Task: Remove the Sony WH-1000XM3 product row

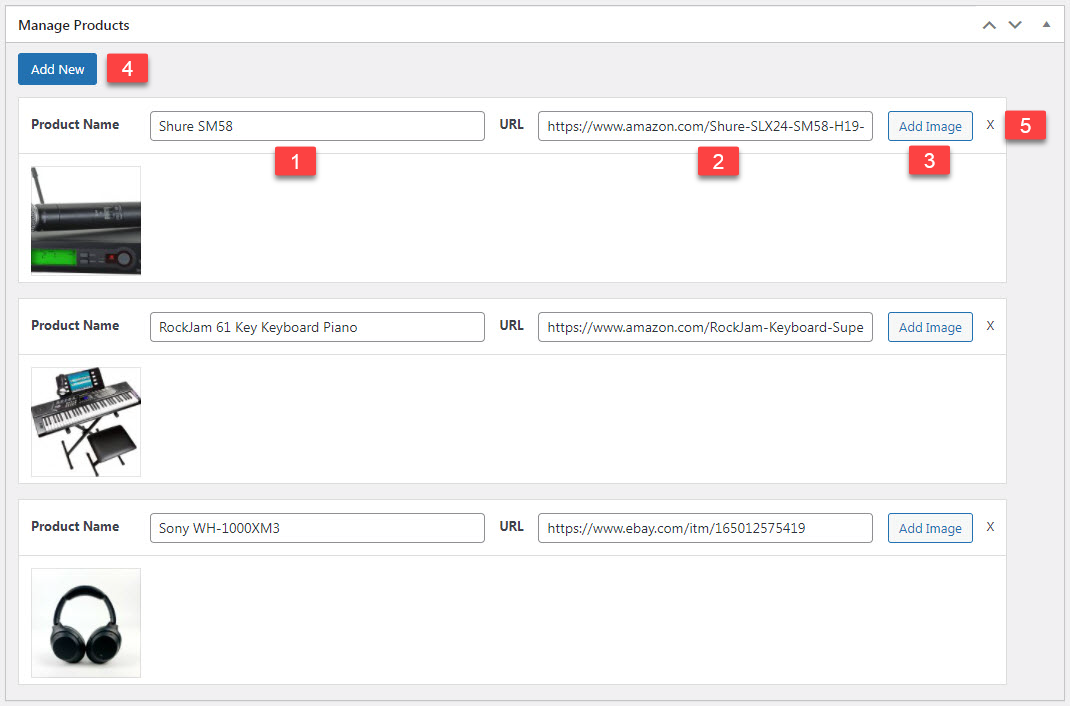Action: tap(990, 527)
